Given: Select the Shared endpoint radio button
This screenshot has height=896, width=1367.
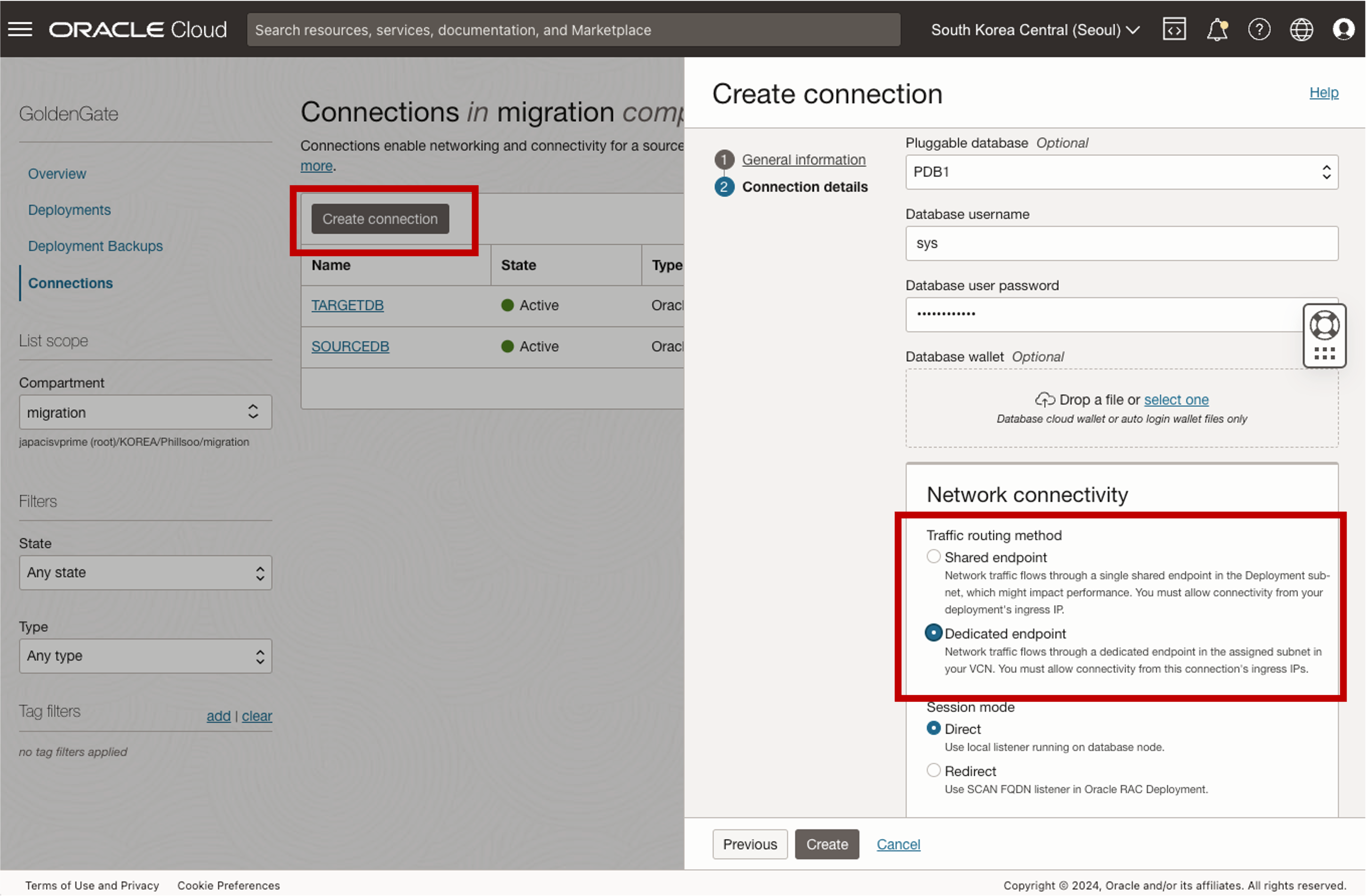Looking at the screenshot, I should pyautogui.click(x=934, y=557).
